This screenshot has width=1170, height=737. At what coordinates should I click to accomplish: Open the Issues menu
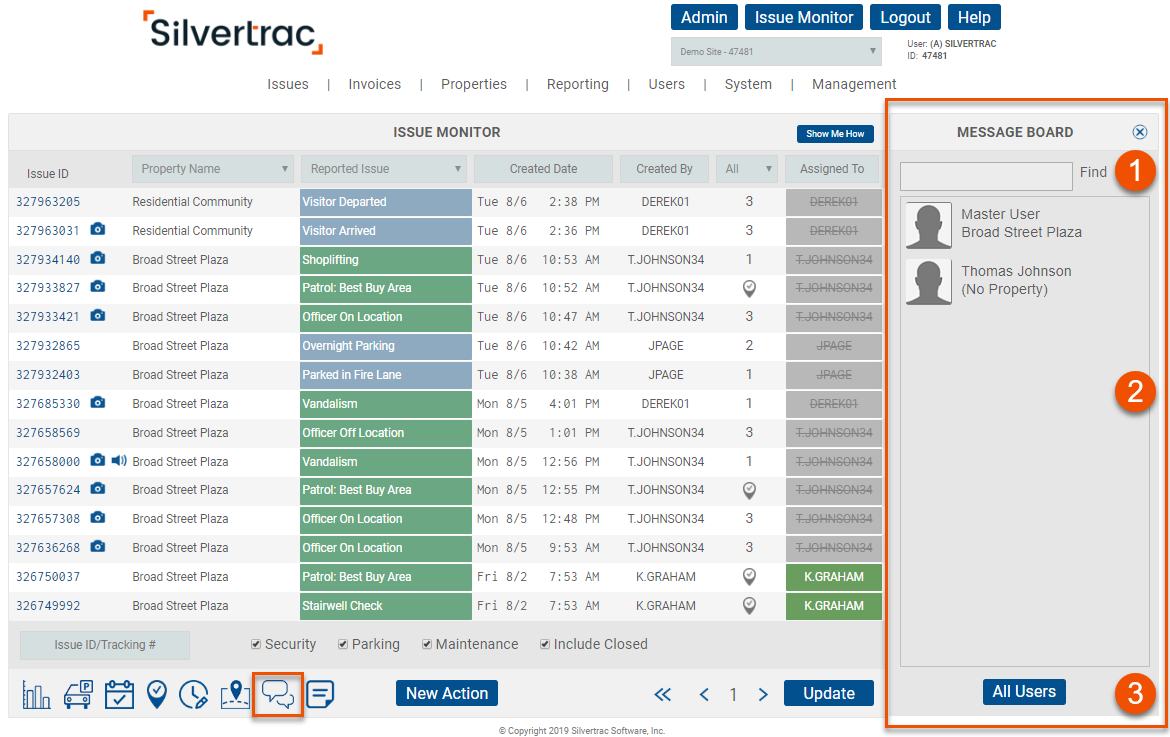coord(288,84)
